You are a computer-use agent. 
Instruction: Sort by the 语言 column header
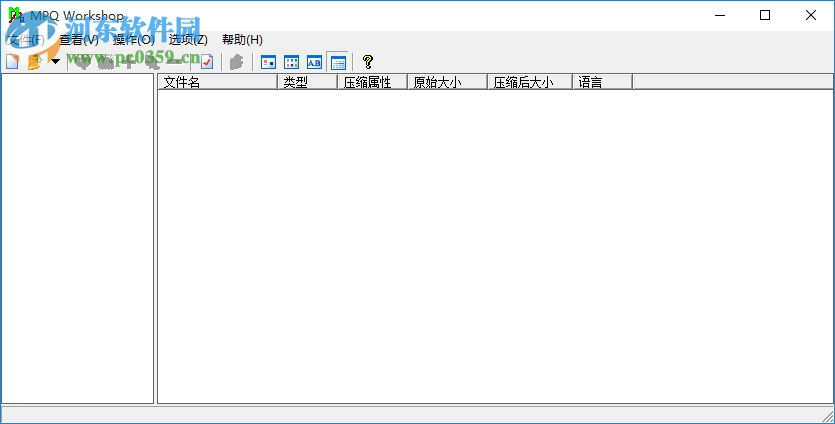coord(602,82)
